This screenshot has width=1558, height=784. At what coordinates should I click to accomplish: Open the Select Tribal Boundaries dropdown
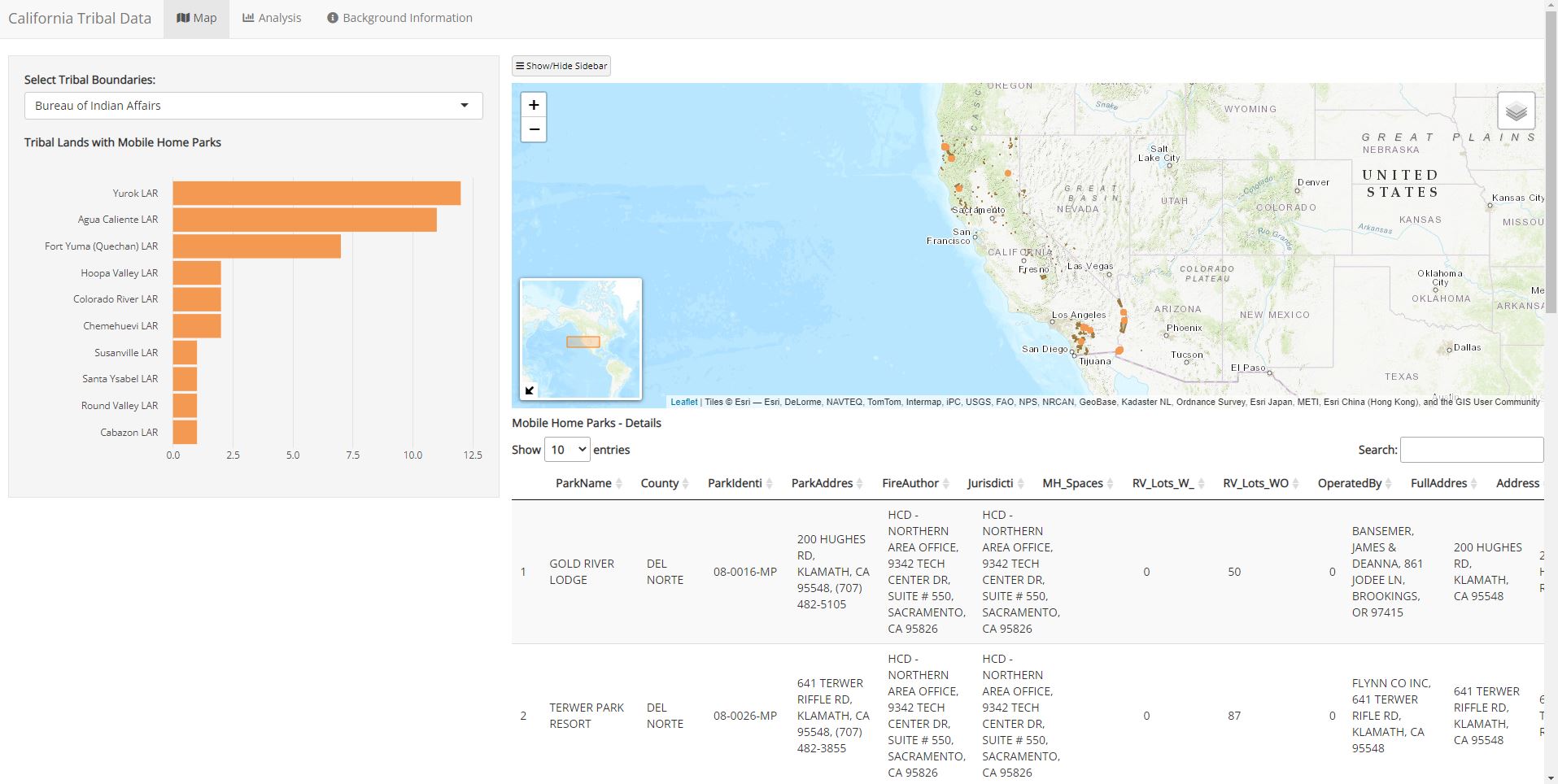254,106
